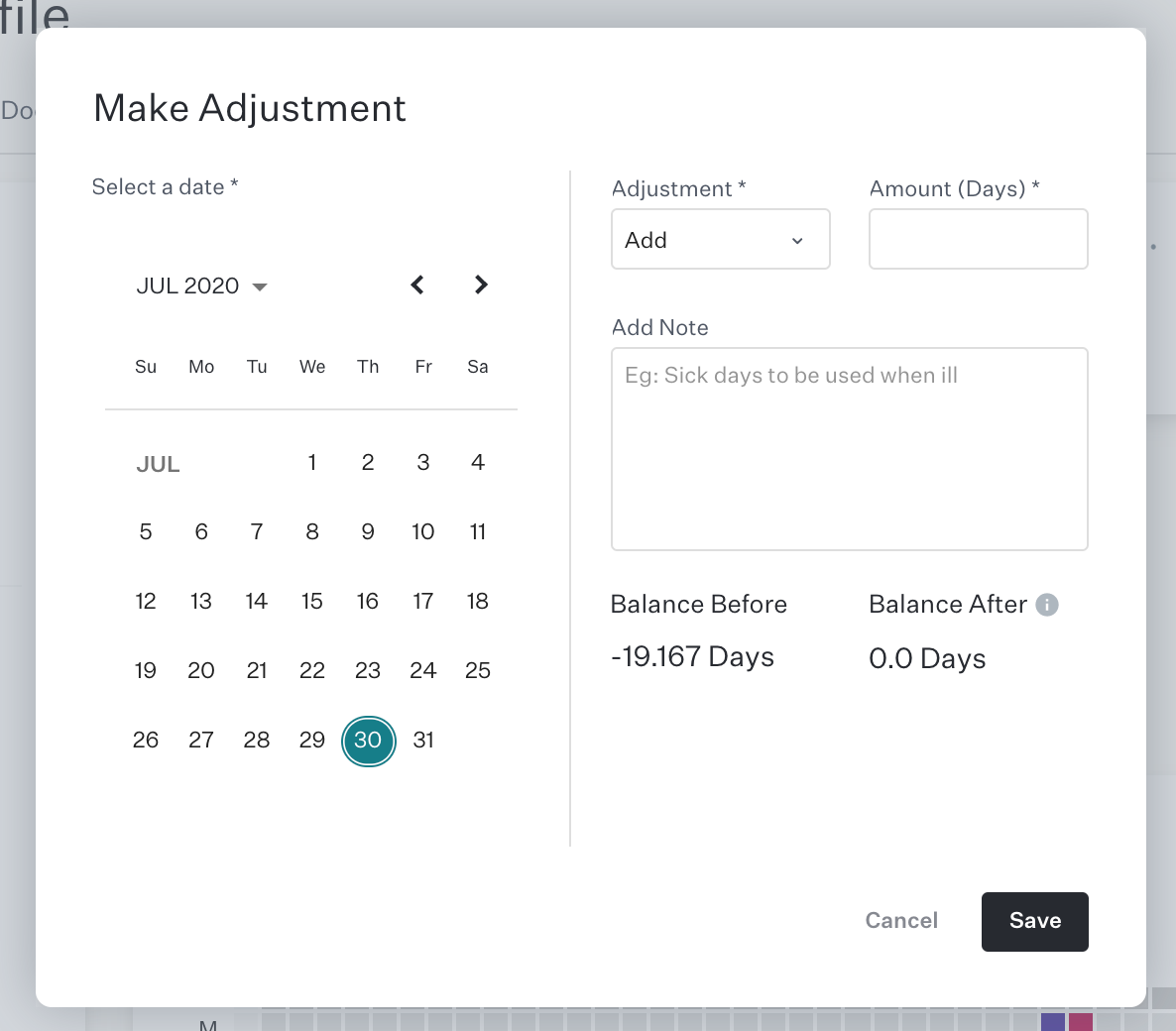
Task: Select July 3 on the calendar
Action: [423, 463]
